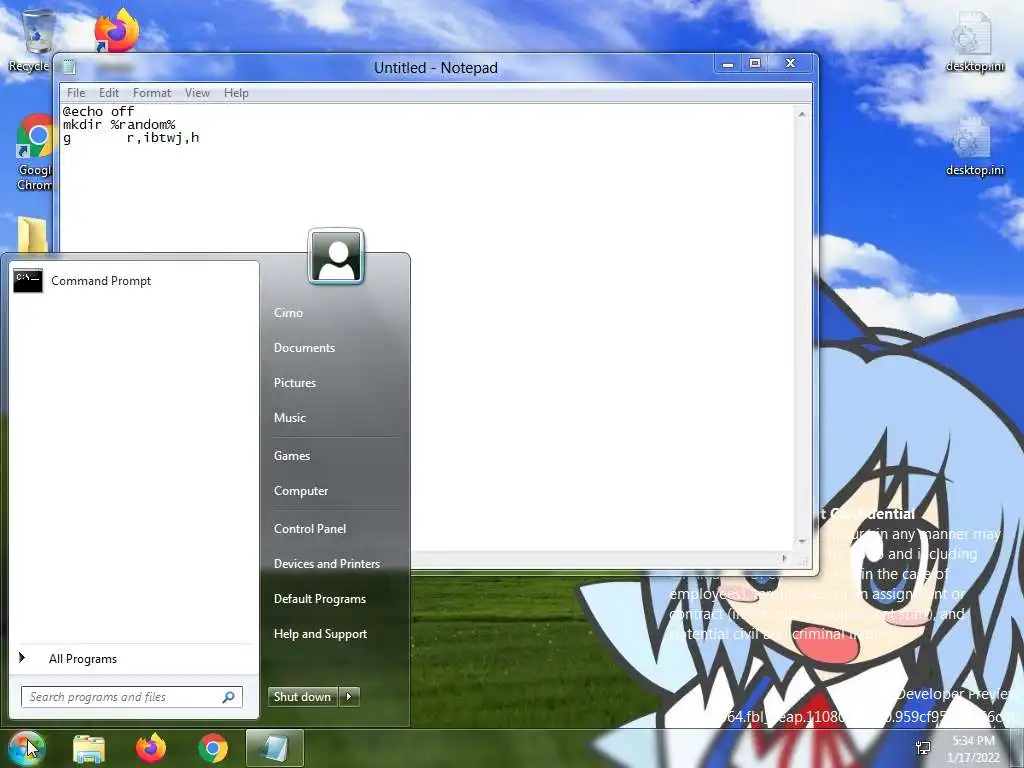Click Notepad horizontal scrollbar right arrow

(785, 558)
